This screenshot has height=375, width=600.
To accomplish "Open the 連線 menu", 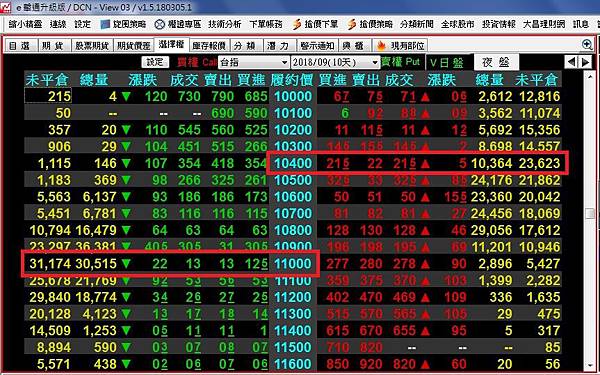I will (x=58, y=24).
